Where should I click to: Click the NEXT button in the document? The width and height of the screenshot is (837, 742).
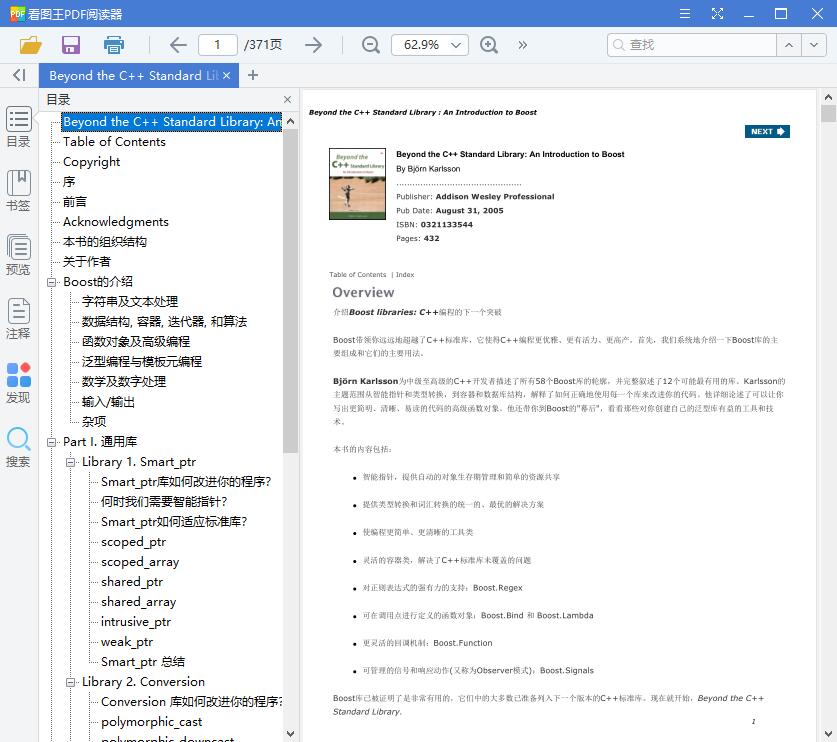point(767,131)
